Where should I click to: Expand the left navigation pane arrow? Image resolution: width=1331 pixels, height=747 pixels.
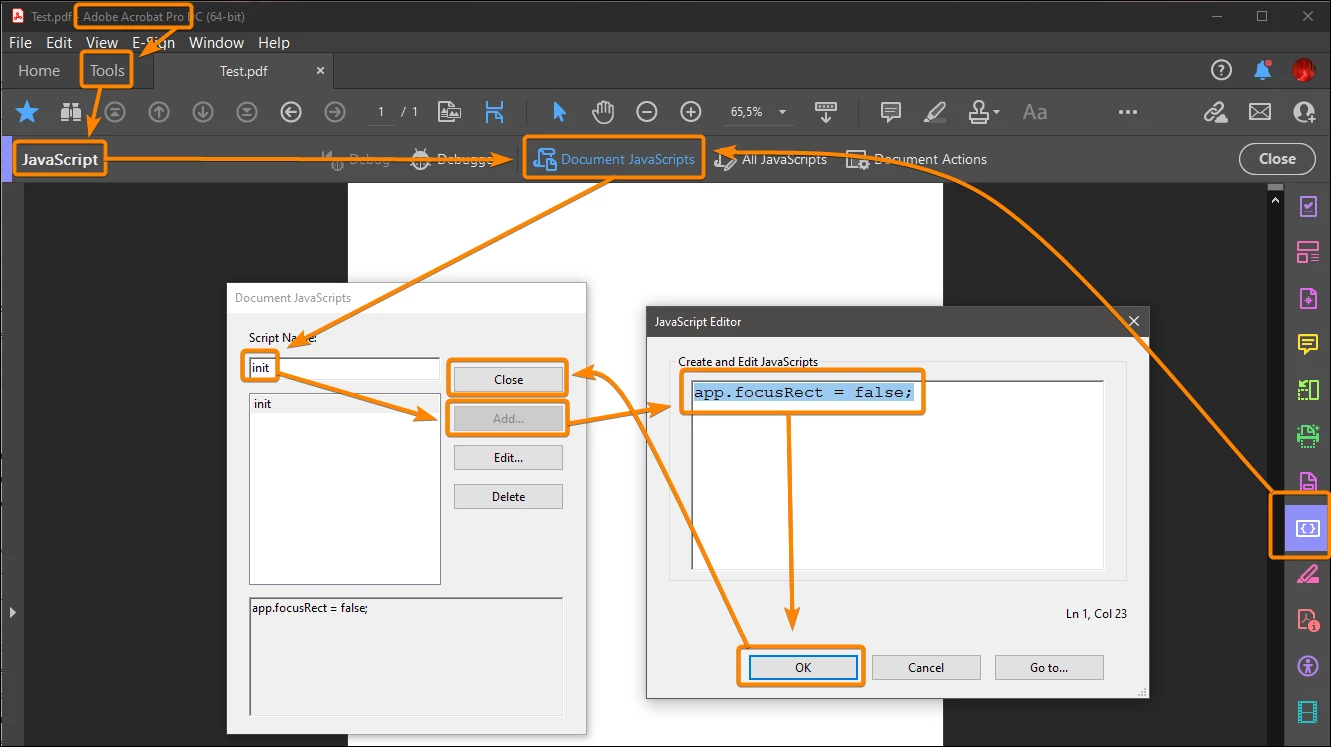(x=11, y=612)
